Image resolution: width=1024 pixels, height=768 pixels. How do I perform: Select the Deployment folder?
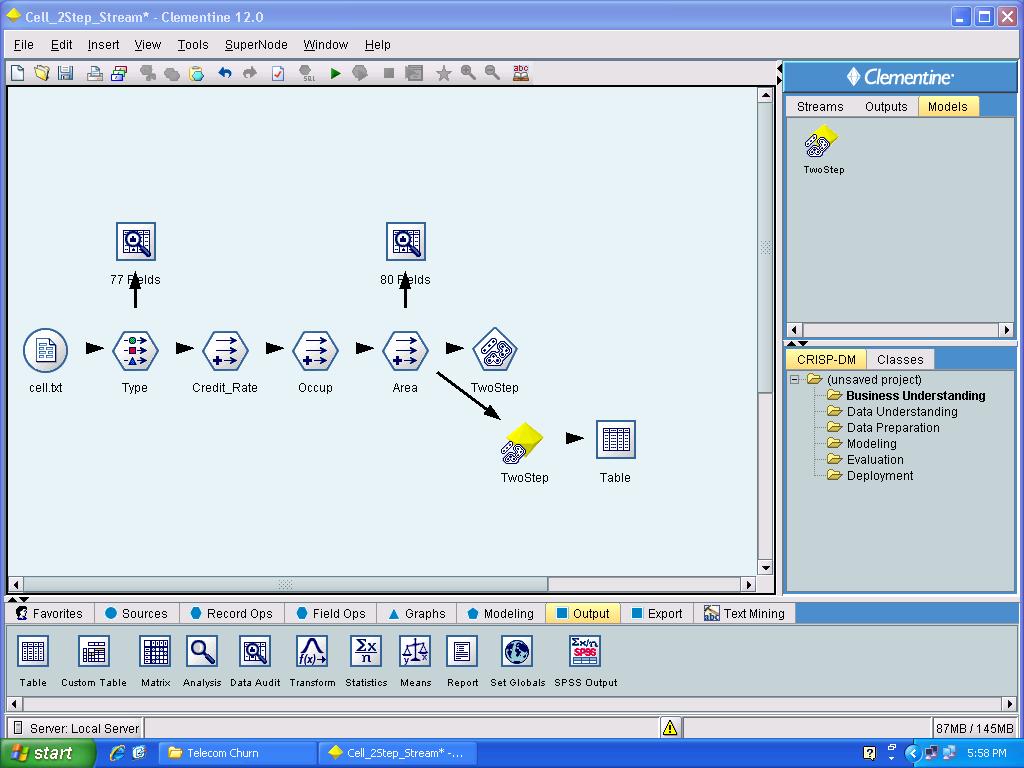click(880, 475)
